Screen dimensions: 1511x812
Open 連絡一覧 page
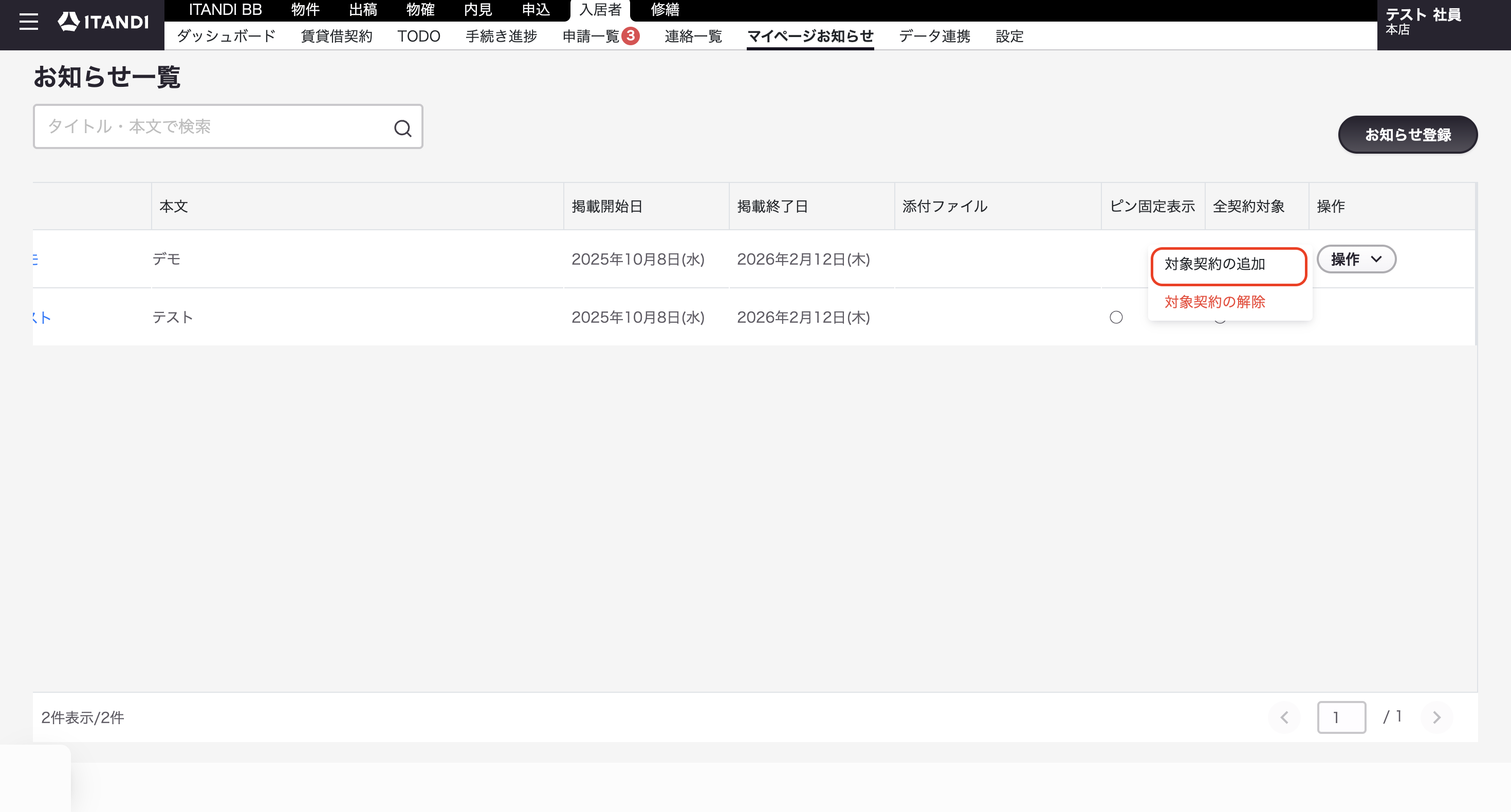(x=693, y=36)
